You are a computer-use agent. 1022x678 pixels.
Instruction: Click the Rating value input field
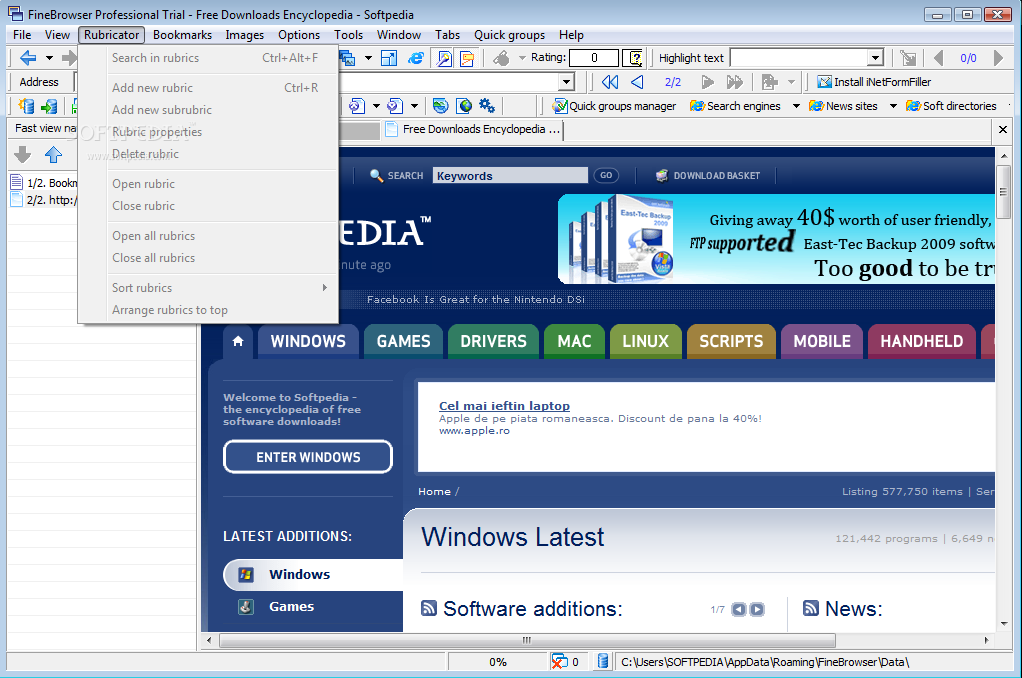coord(593,58)
